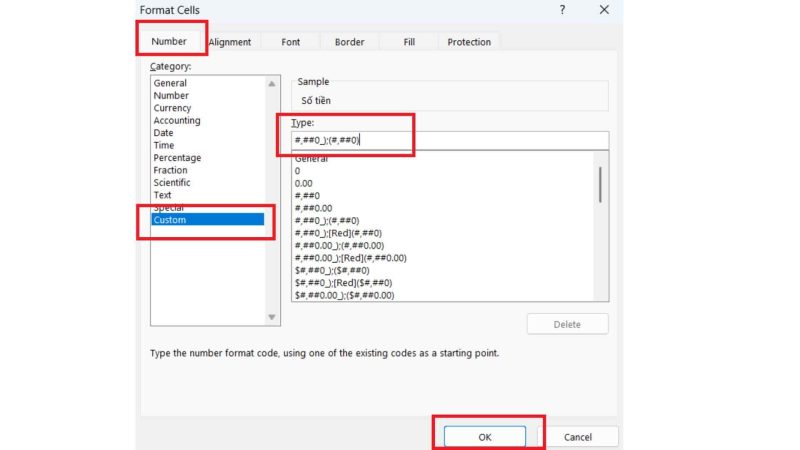Open the Protection tab
Viewport: 800px width, 450px height.
469,42
